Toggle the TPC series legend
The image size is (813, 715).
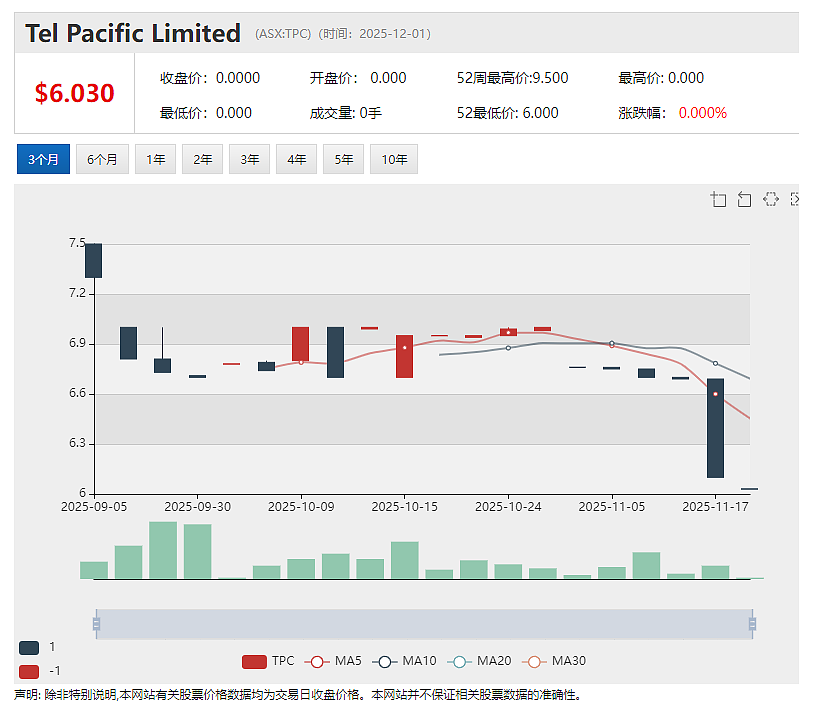(268, 661)
